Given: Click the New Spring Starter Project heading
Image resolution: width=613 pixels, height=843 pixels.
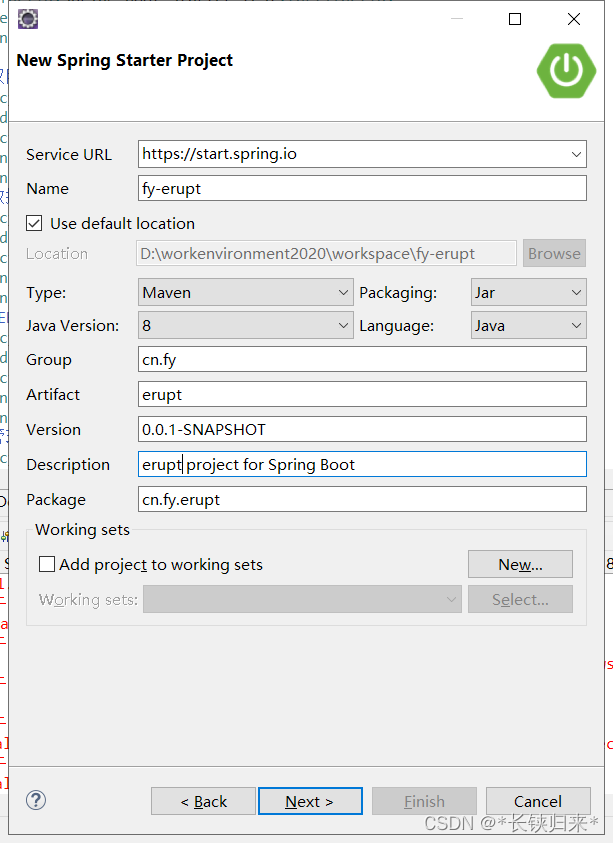Looking at the screenshot, I should click(125, 60).
